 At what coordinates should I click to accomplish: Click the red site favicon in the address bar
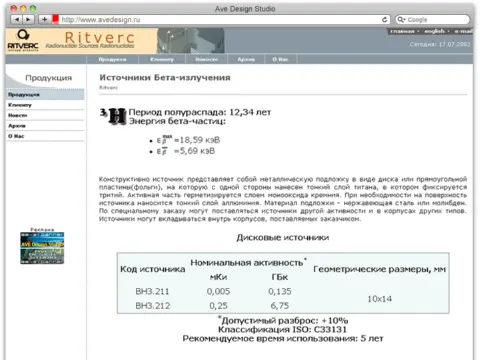(x=55, y=19)
